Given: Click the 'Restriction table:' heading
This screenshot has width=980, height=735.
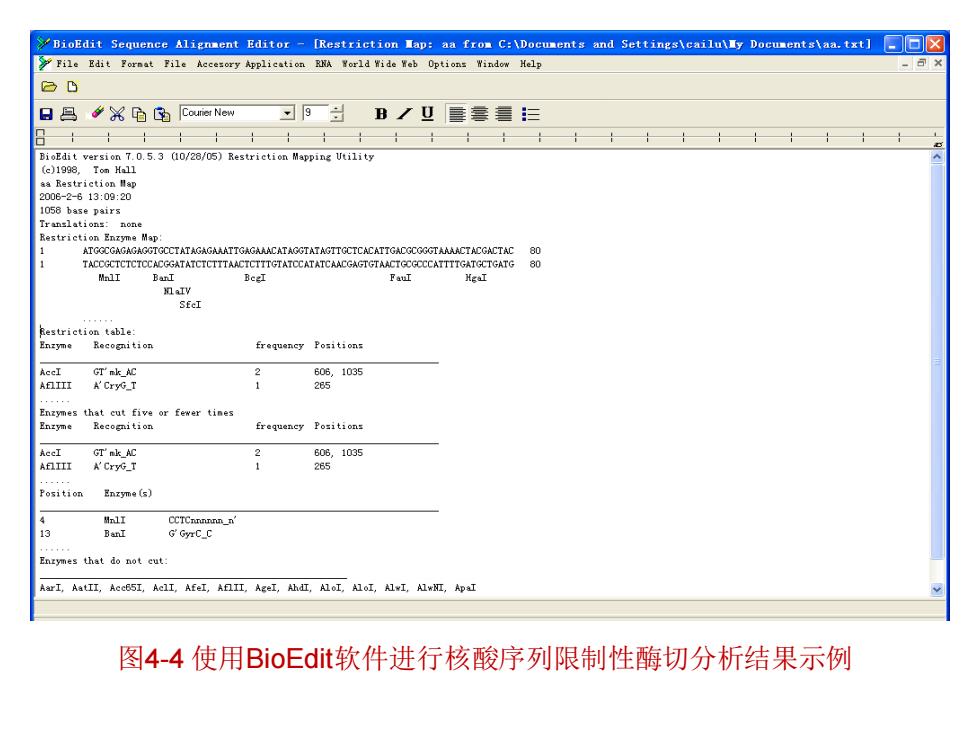Looking at the screenshot, I should pyautogui.click(x=88, y=332).
